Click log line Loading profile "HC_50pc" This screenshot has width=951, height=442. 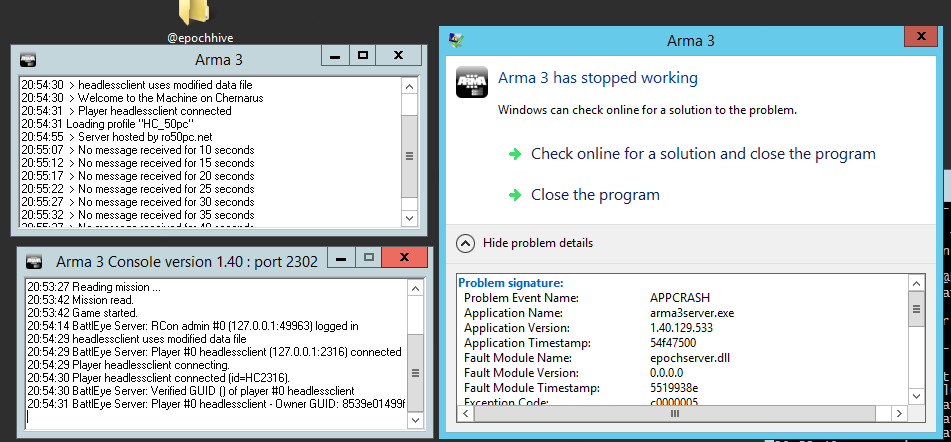[107, 124]
